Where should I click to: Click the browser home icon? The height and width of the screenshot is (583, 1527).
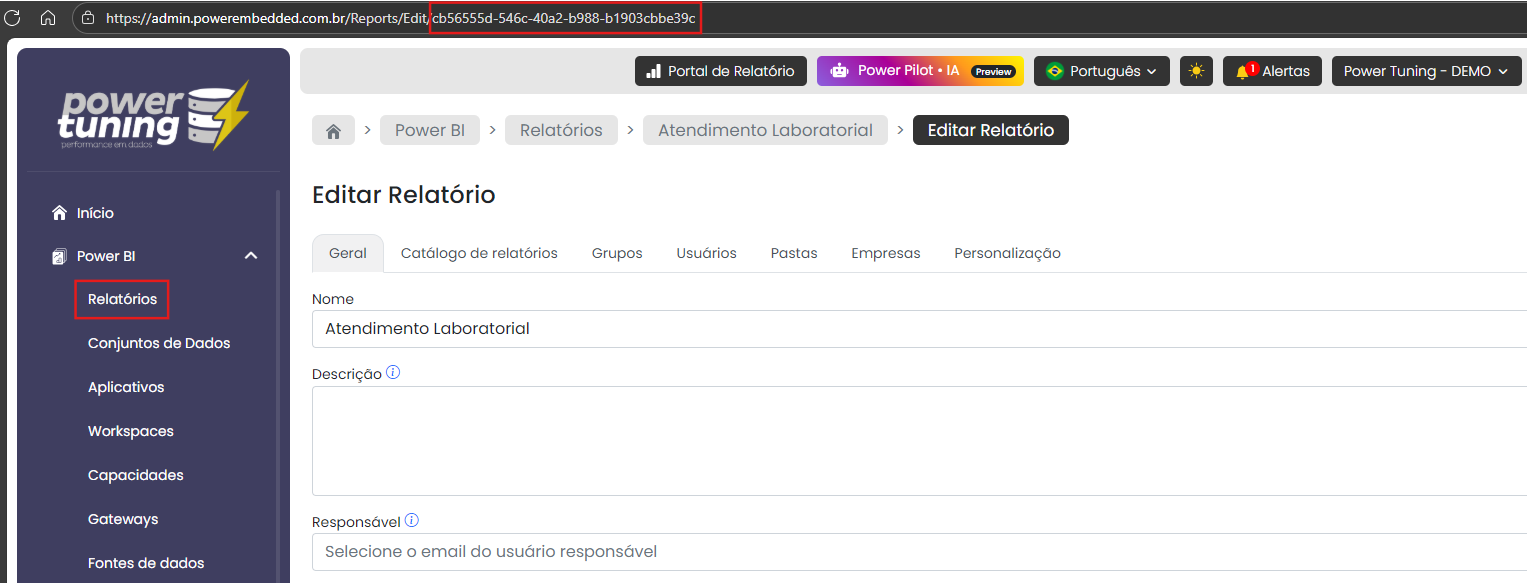pyautogui.click(x=47, y=17)
